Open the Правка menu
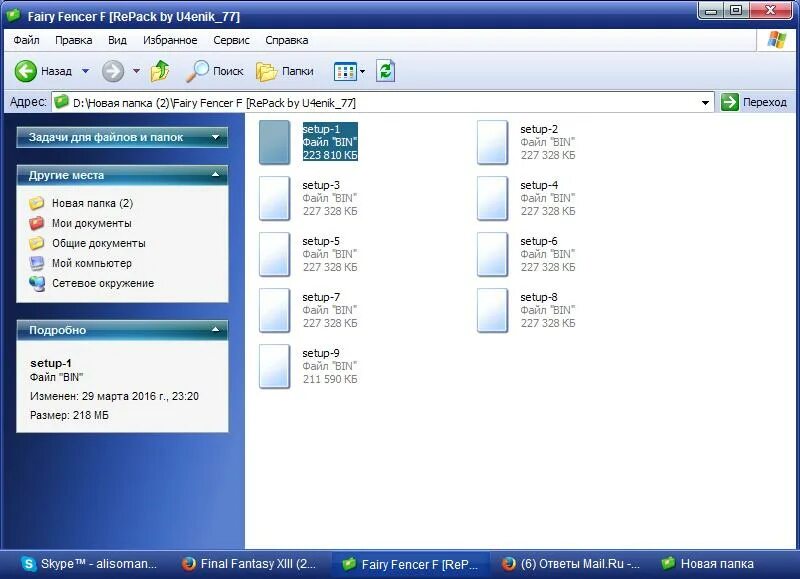This screenshot has height=579, width=800. [73, 40]
